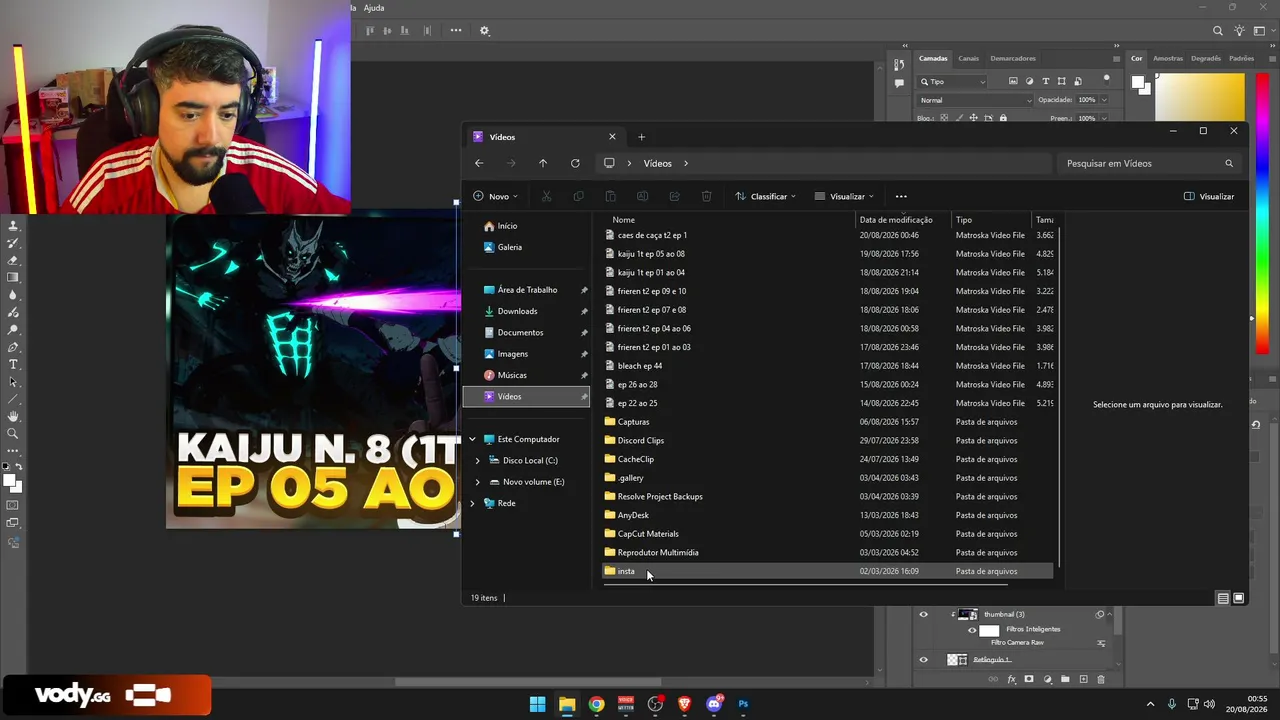
Task: Select the Gradient tool in Photoshop
Action: 13,277
